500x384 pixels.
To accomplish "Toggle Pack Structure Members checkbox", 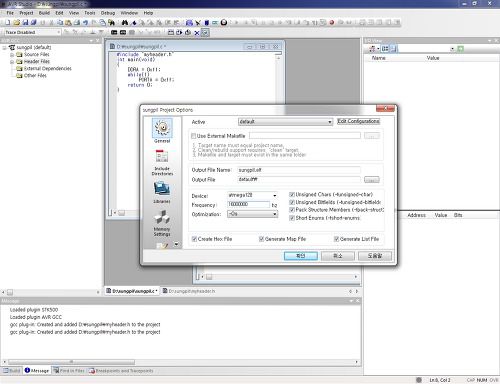I will 292,210.
